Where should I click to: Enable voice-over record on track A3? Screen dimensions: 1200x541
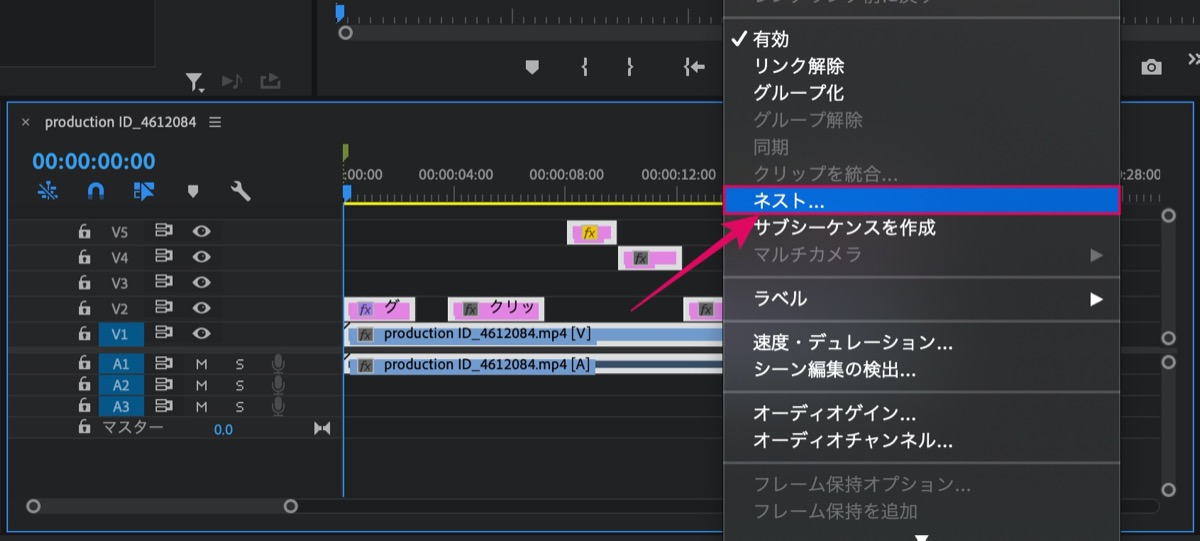[278, 406]
